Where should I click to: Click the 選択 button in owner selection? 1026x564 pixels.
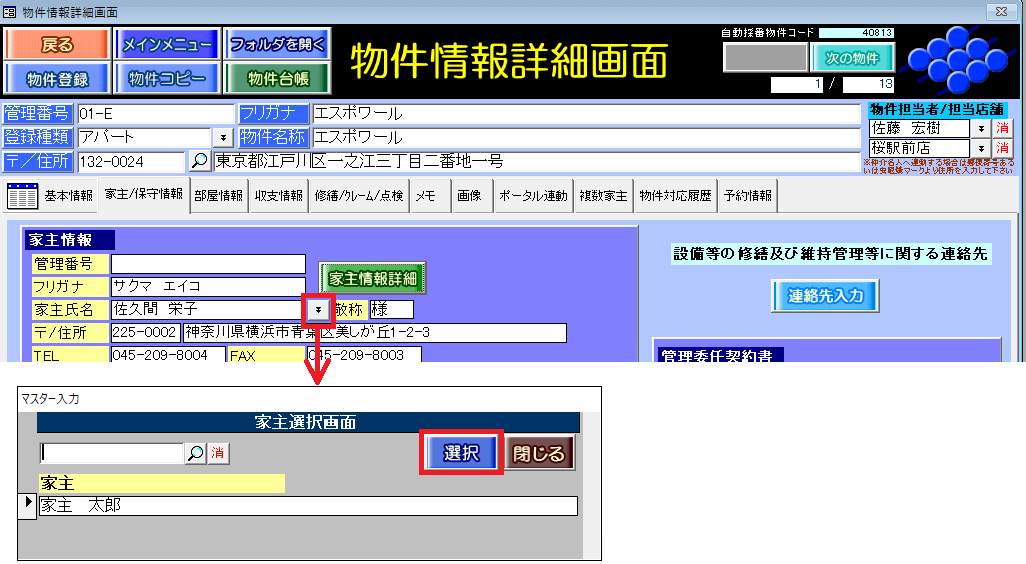(460, 453)
